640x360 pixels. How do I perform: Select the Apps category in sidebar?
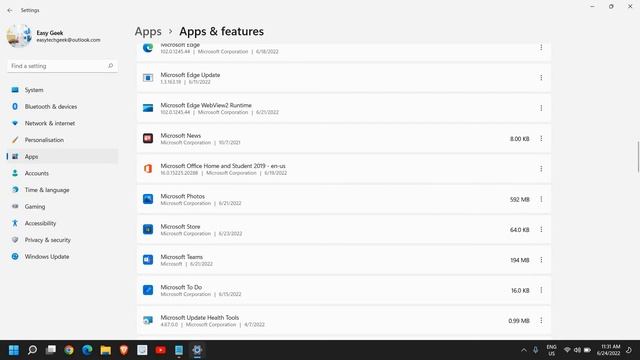click(x=62, y=156)
